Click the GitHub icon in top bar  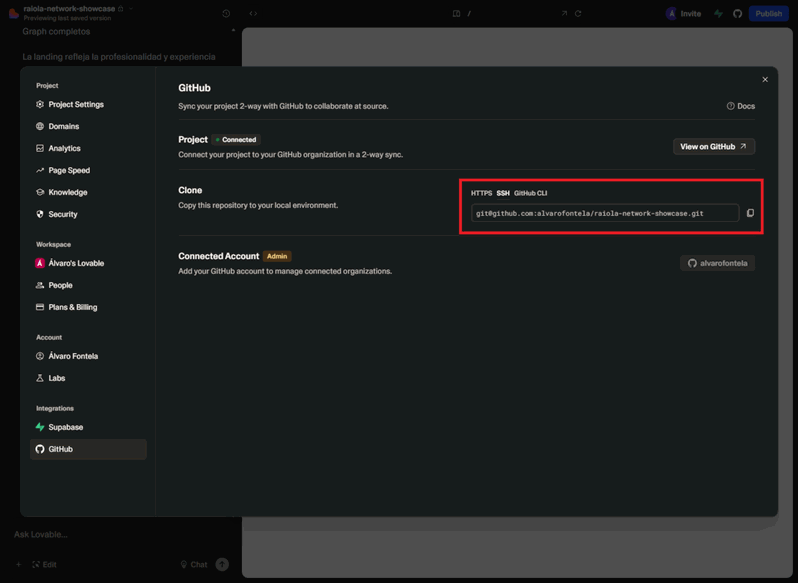(x=737, y=14)
